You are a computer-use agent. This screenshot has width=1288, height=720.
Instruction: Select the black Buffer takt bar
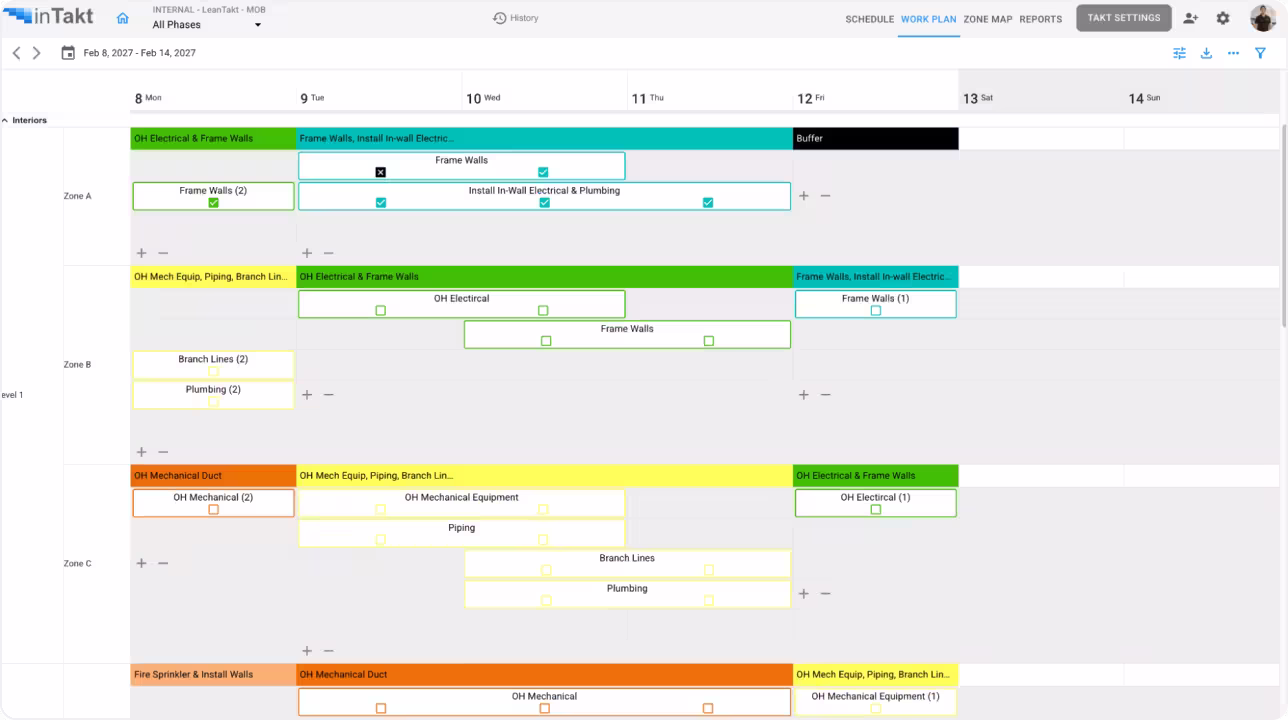(x=876, y=139)
